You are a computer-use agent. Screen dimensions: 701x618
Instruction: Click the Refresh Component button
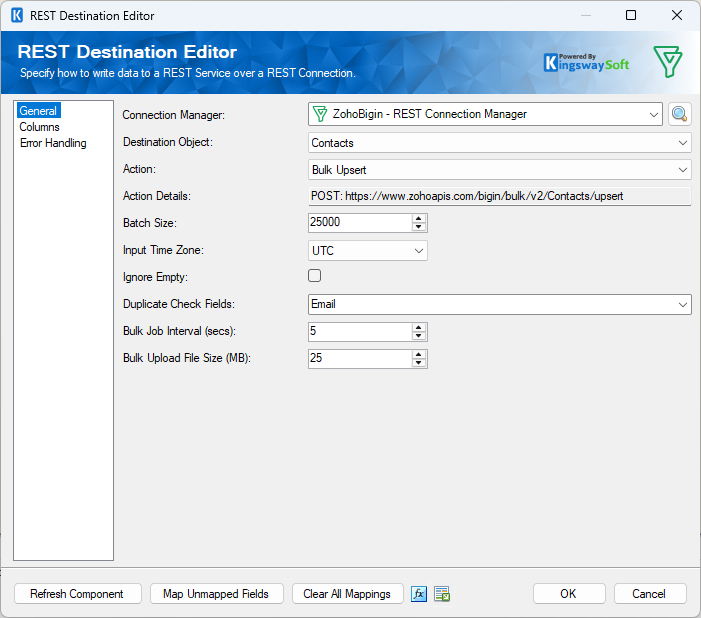pyautogui.click(x=77, y=594)
